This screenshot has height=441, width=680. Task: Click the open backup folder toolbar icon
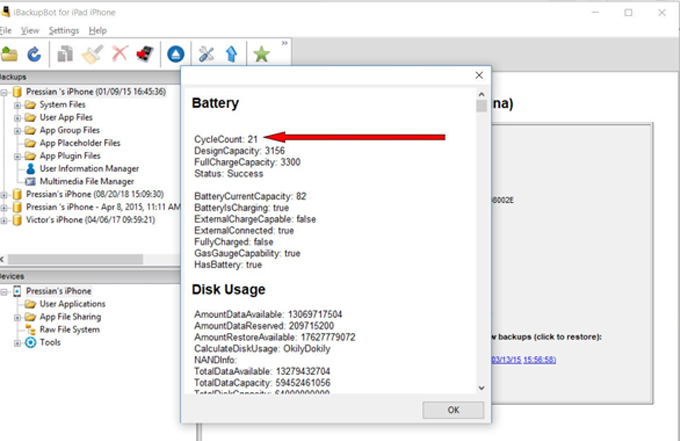coord(10,54)
